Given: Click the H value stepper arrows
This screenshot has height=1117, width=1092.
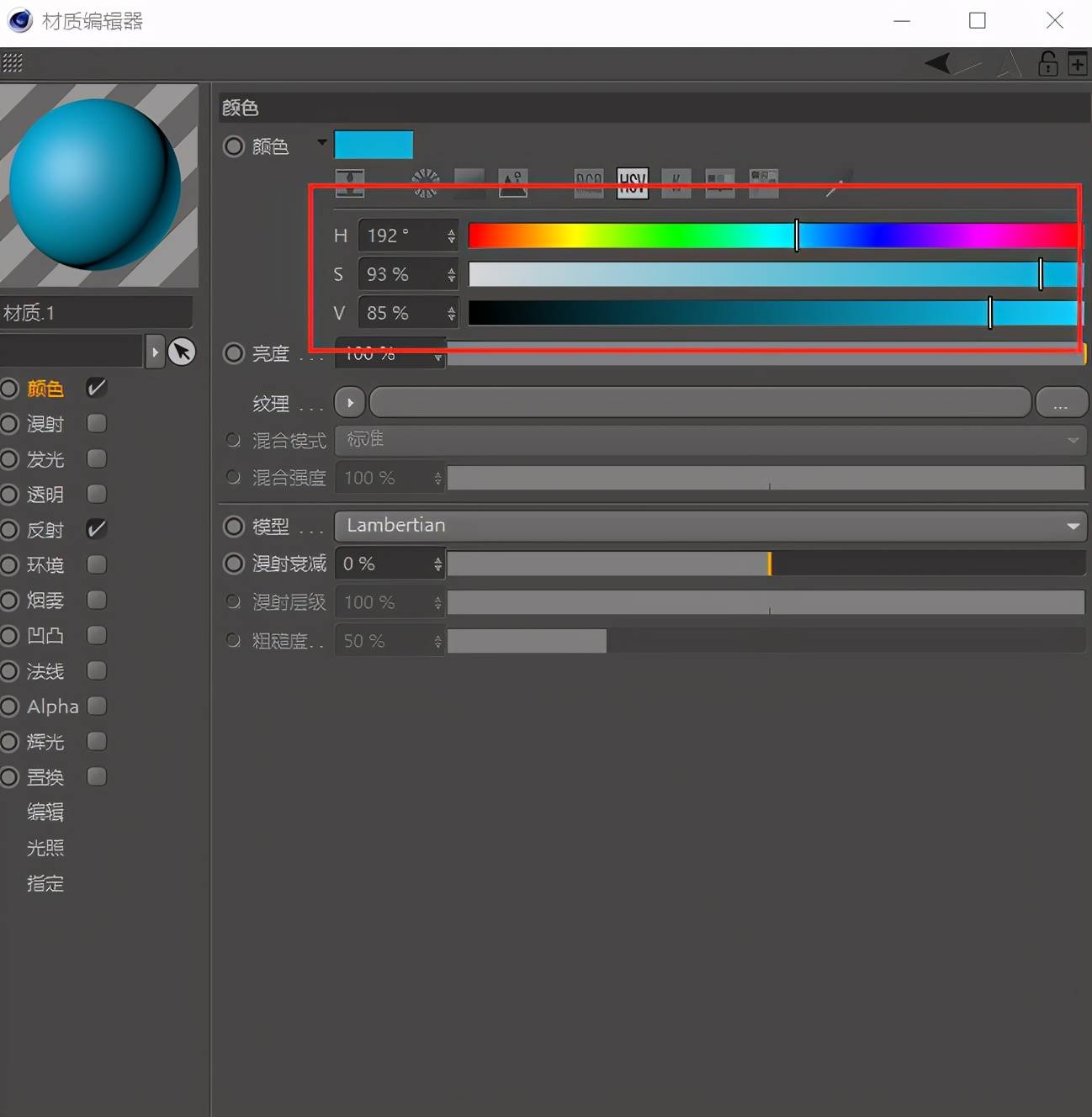Looking at the screenshot, I should click(452, 236).
